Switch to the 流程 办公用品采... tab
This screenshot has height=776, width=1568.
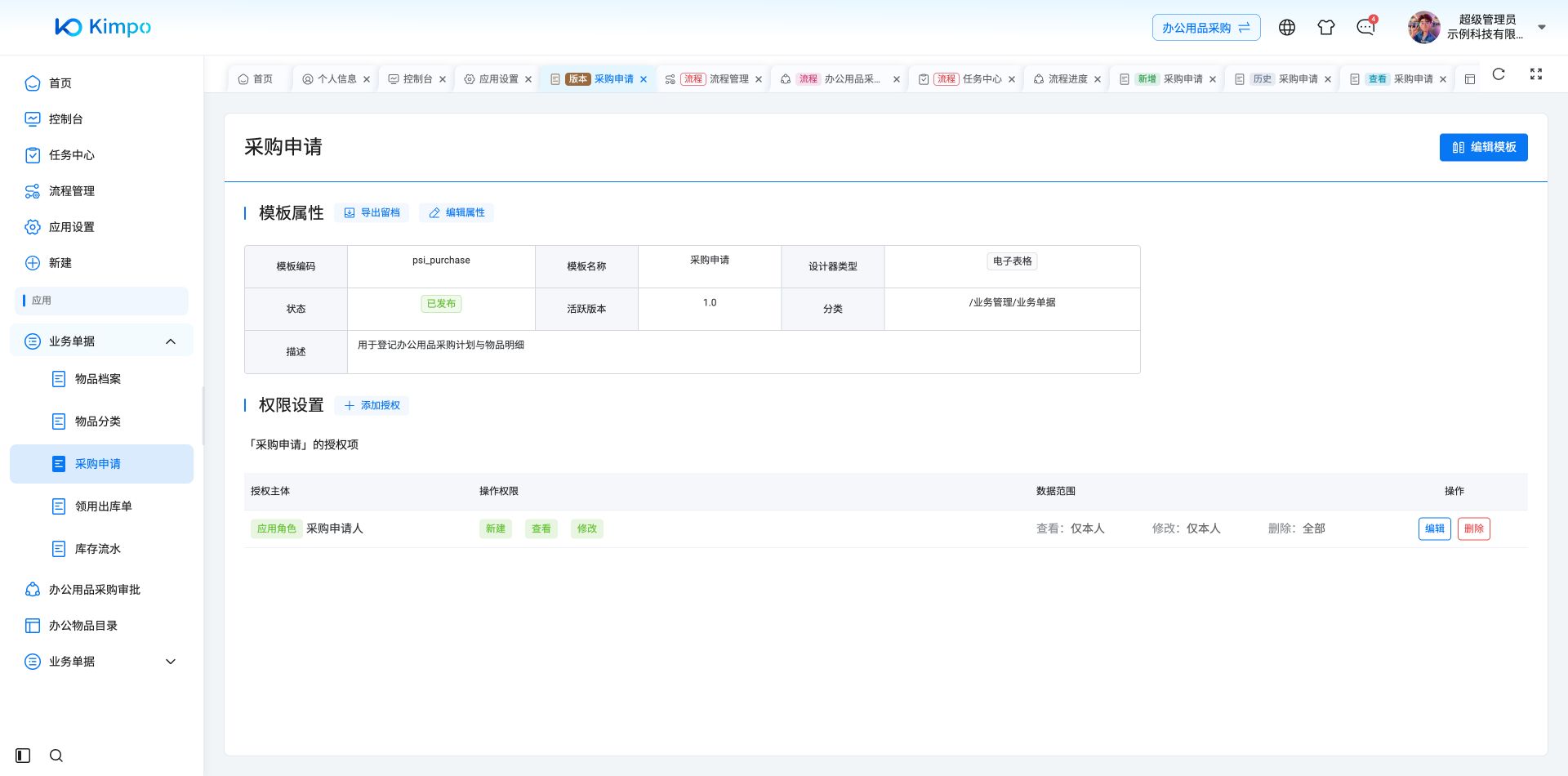pos(840,79)
